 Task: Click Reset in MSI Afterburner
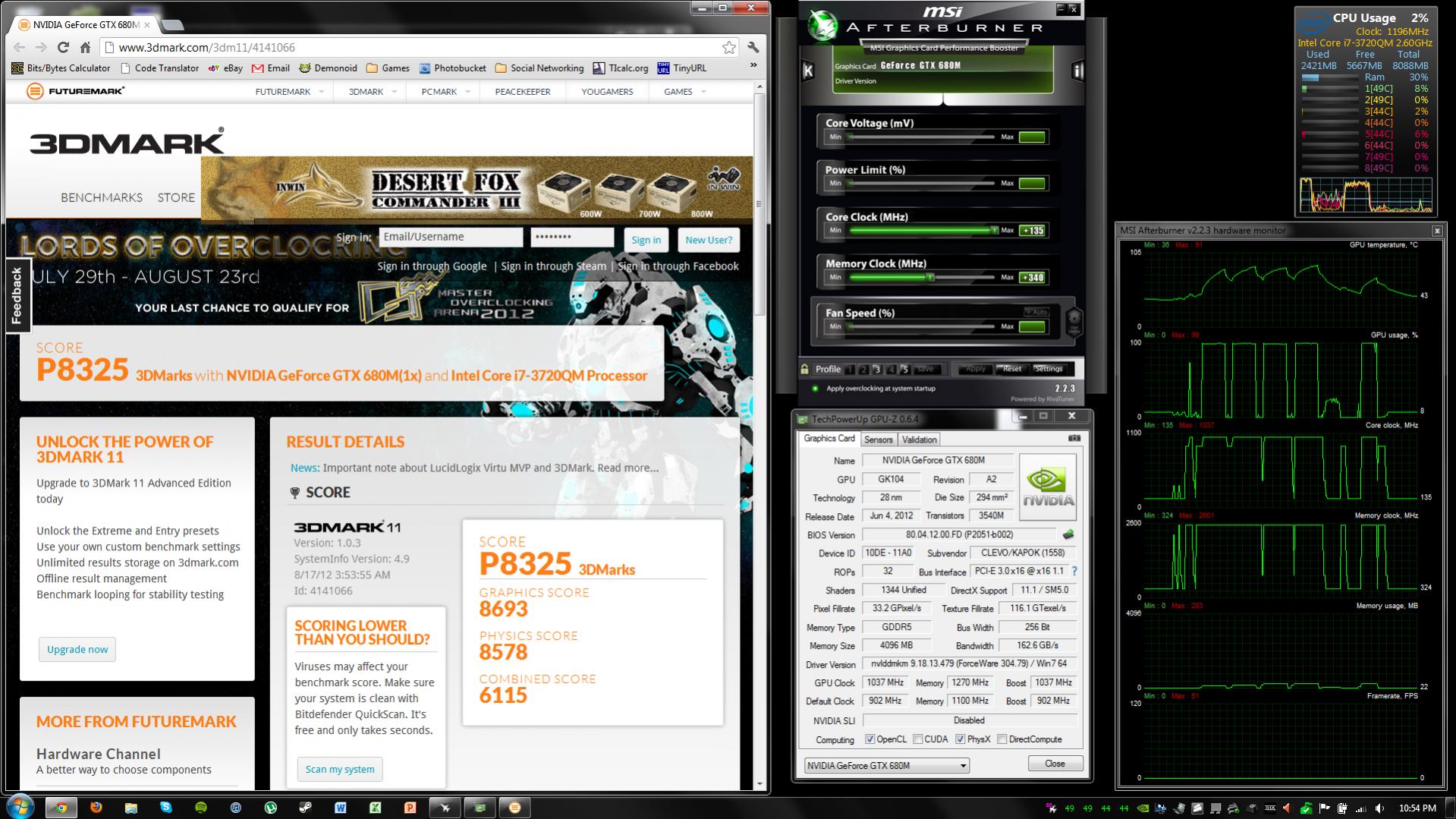pyautogui.click(x=1012, y=369)
